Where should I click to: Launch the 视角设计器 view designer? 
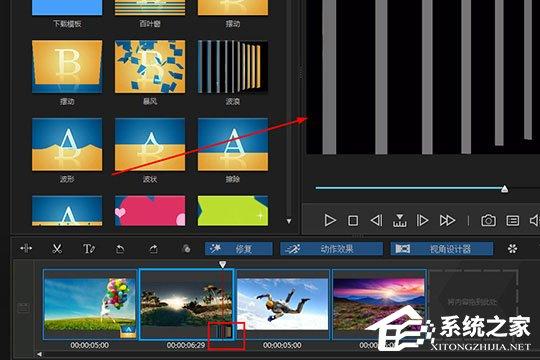coord(442,249)
